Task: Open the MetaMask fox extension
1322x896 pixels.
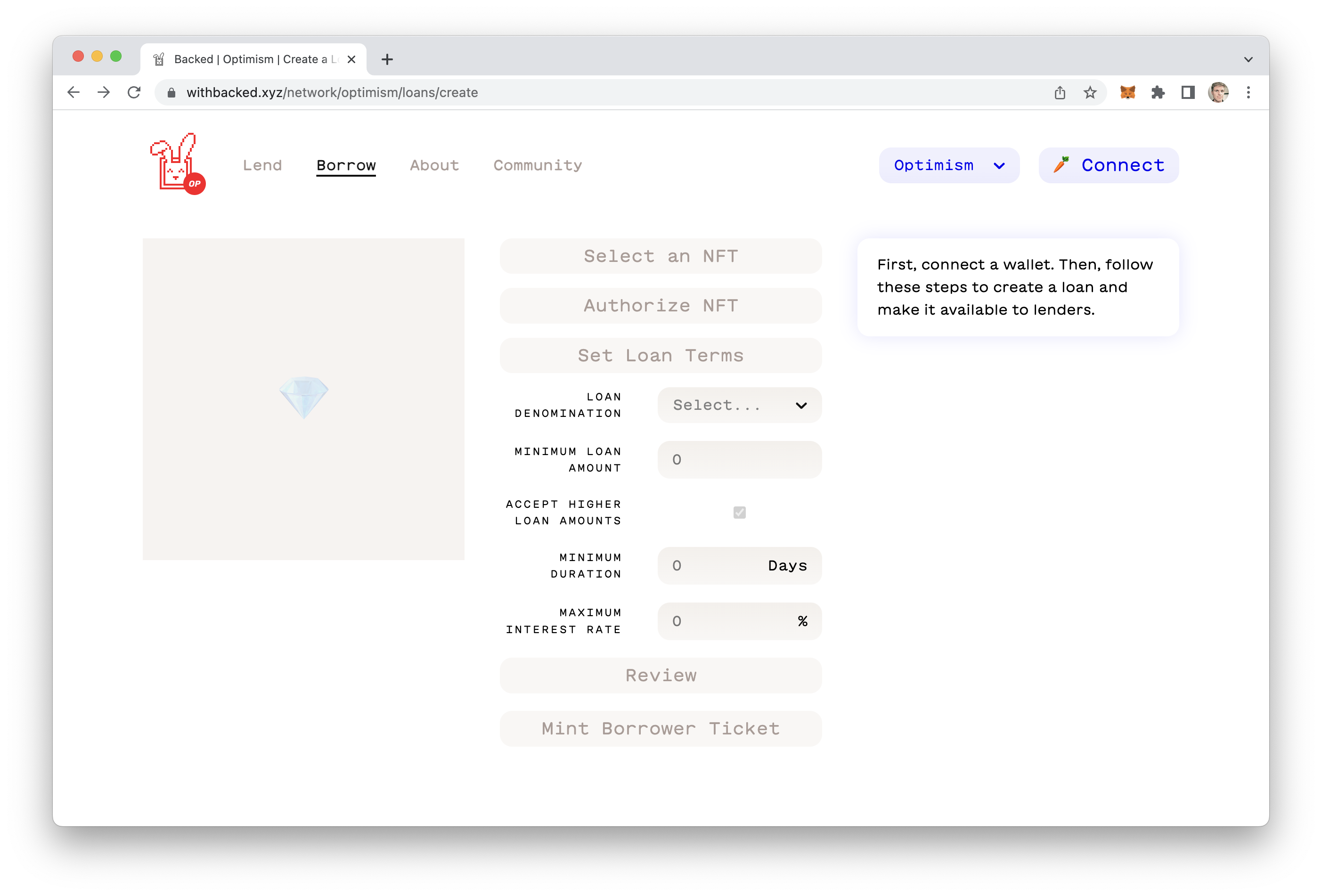Action: click(1127, 92)
